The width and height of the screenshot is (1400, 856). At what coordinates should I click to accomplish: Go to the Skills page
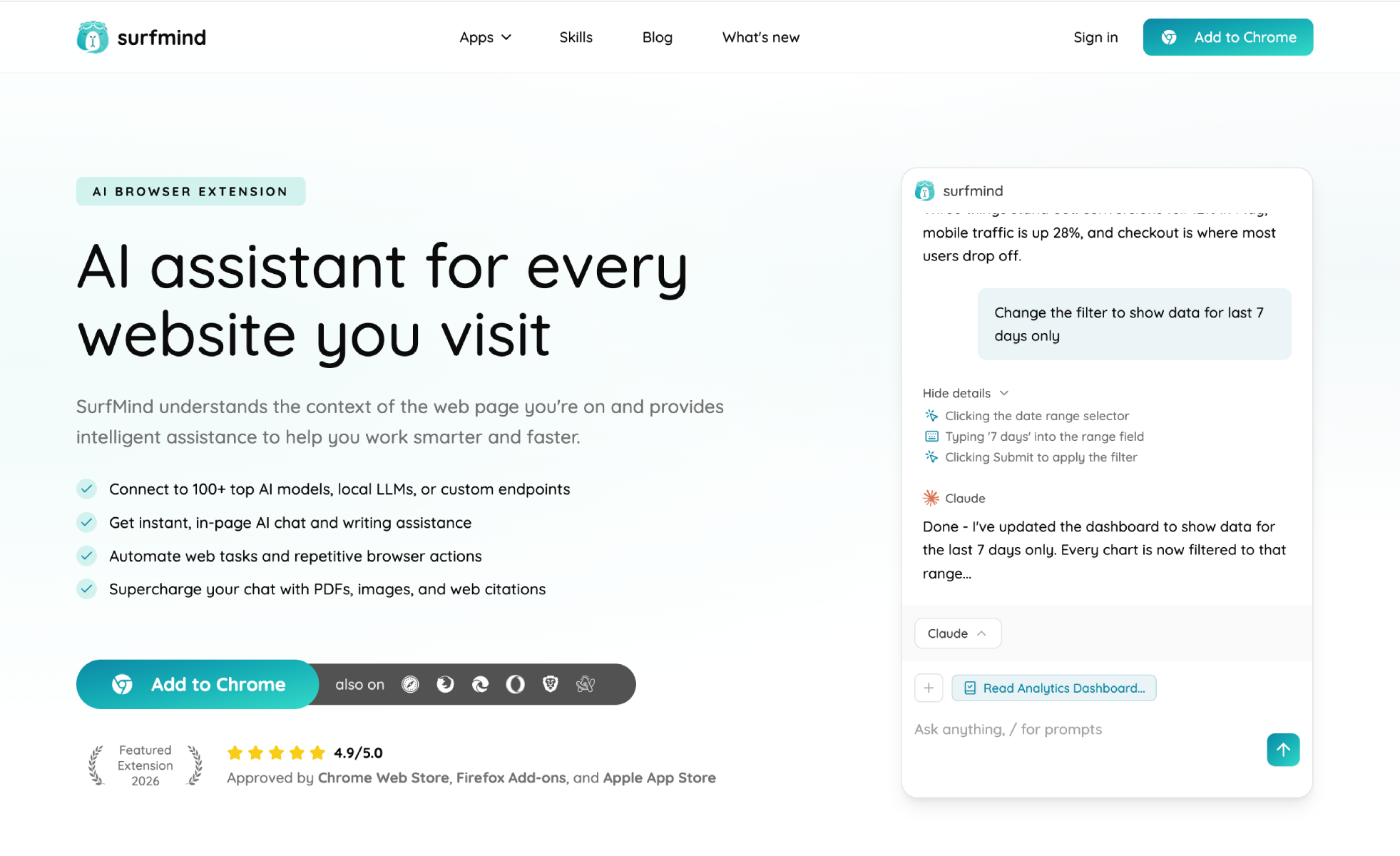(x=576, y=37)
